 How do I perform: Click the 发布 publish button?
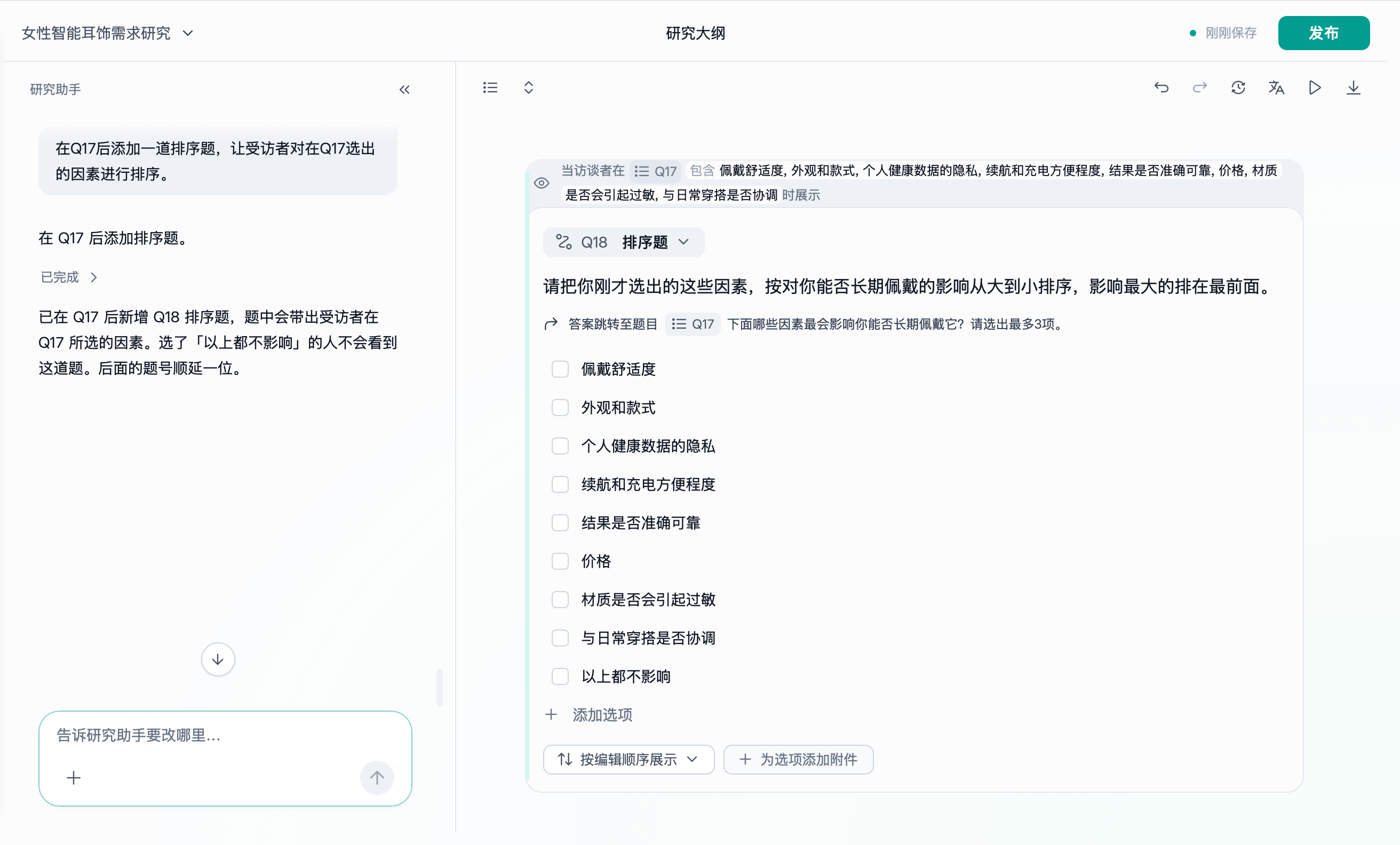point(1324,33)
